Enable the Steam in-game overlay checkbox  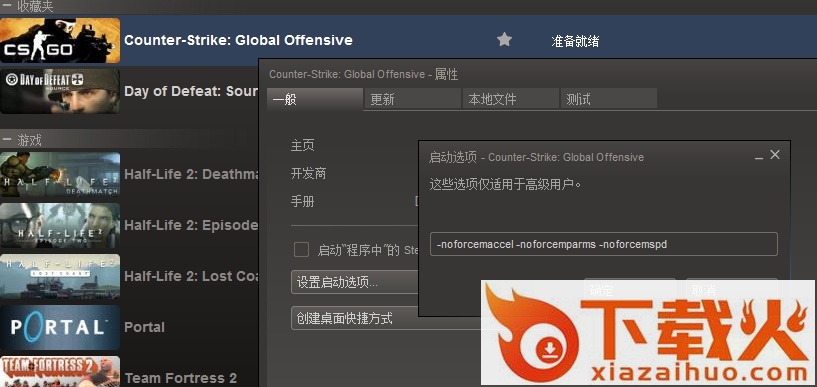pos(301,249)
